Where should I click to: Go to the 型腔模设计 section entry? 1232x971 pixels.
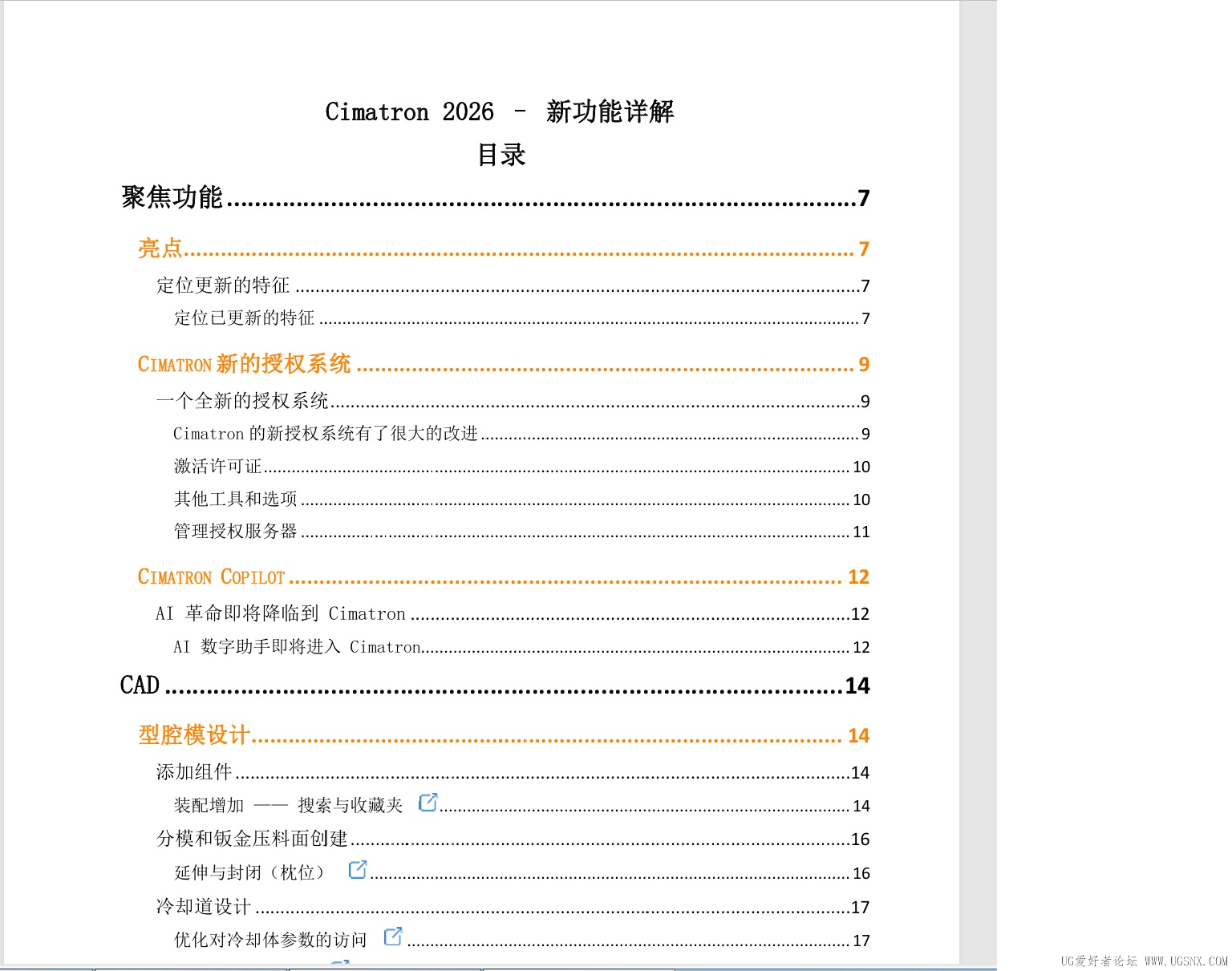(x=504, y=735)
